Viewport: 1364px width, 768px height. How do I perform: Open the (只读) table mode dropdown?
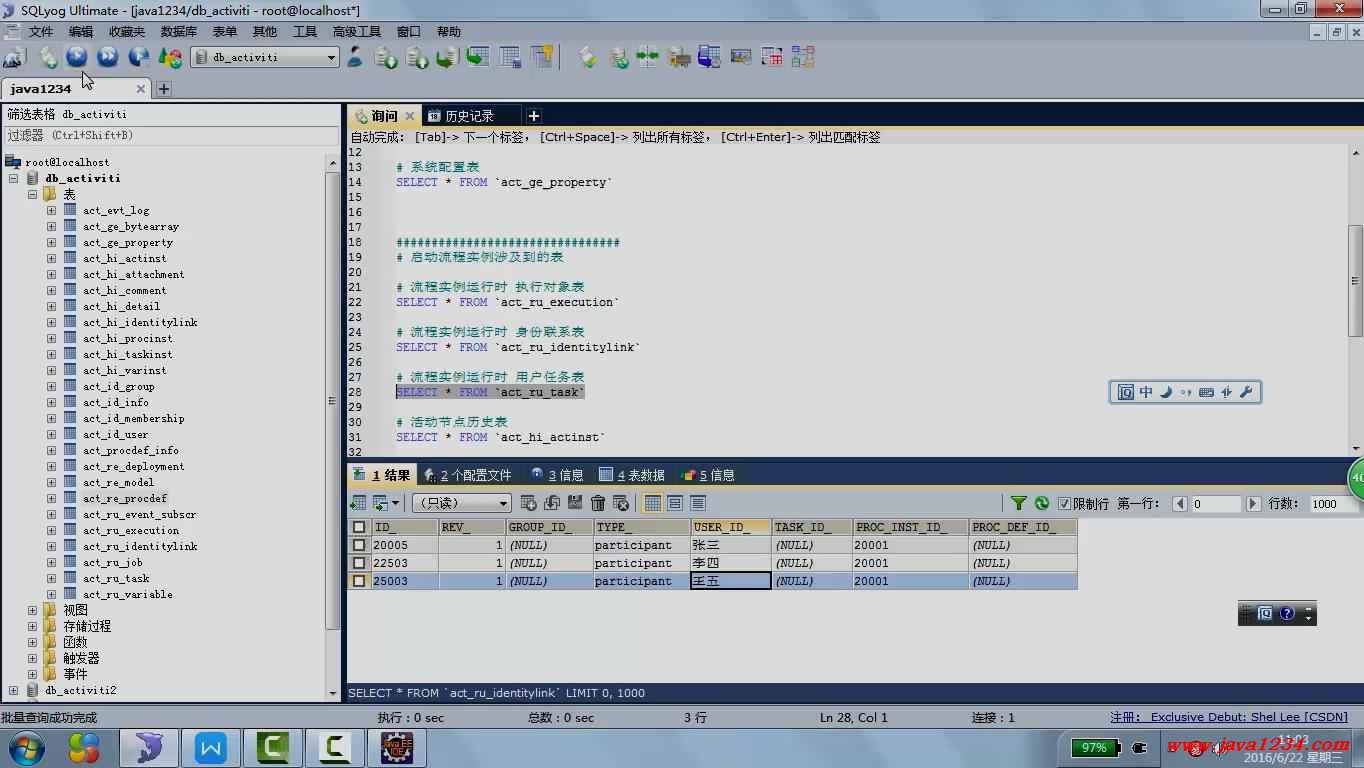pos(462,503)
